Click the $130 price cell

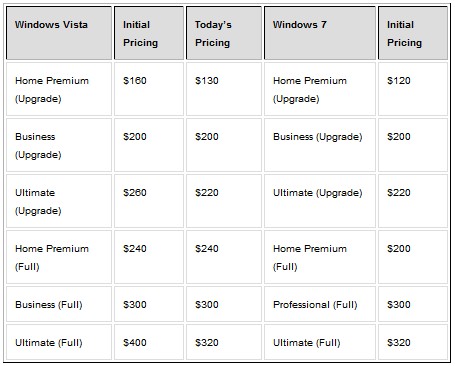[x=224, y=89]
